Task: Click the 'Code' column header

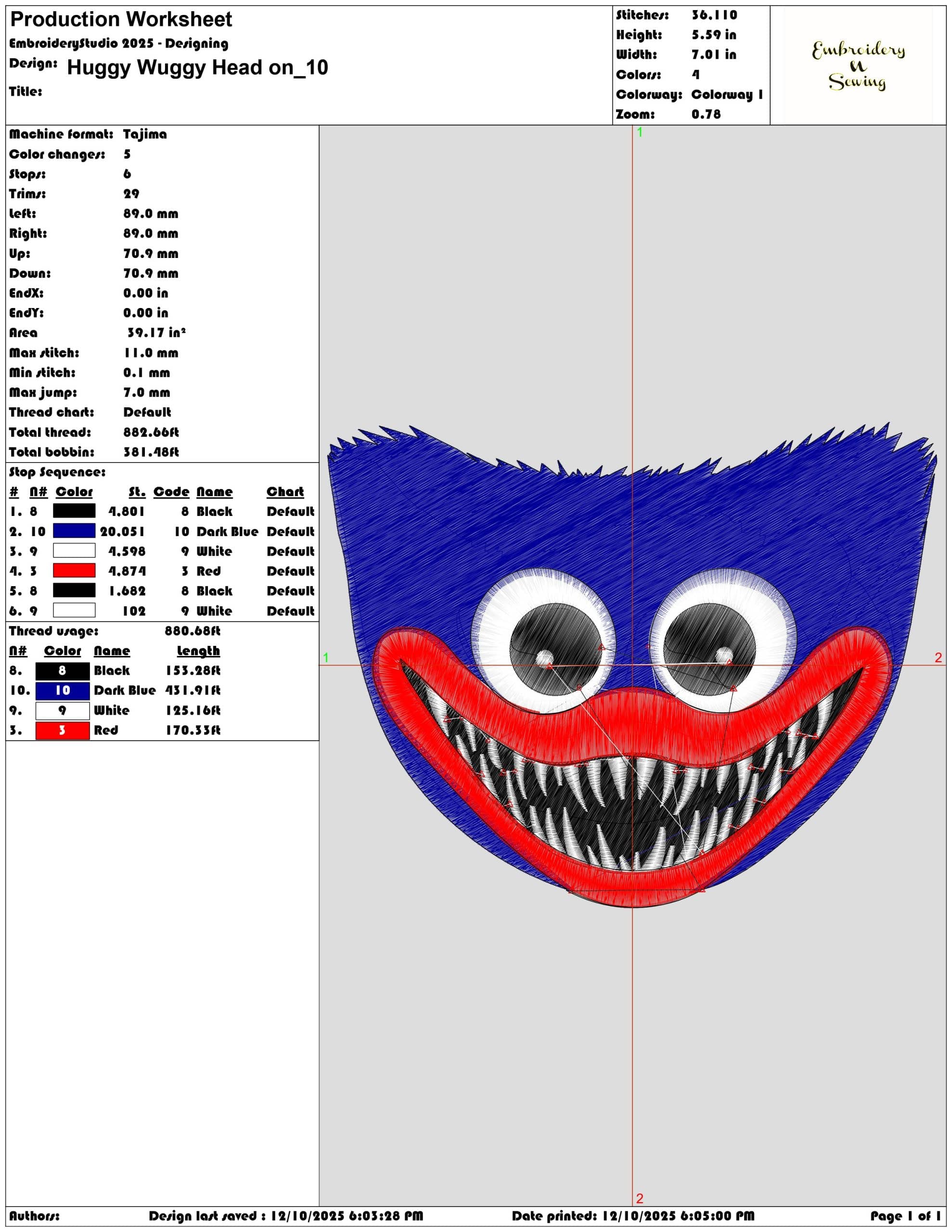Action: [x=171, y=492]
